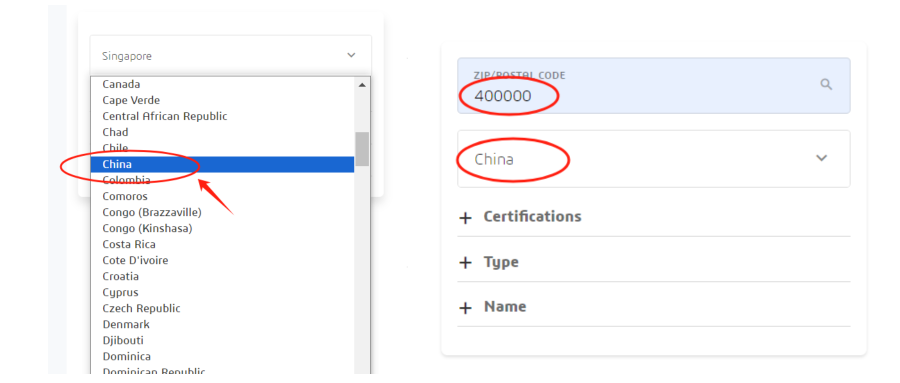
Task: Select Denmark in the country list
Action: click(x=222, y=324)
